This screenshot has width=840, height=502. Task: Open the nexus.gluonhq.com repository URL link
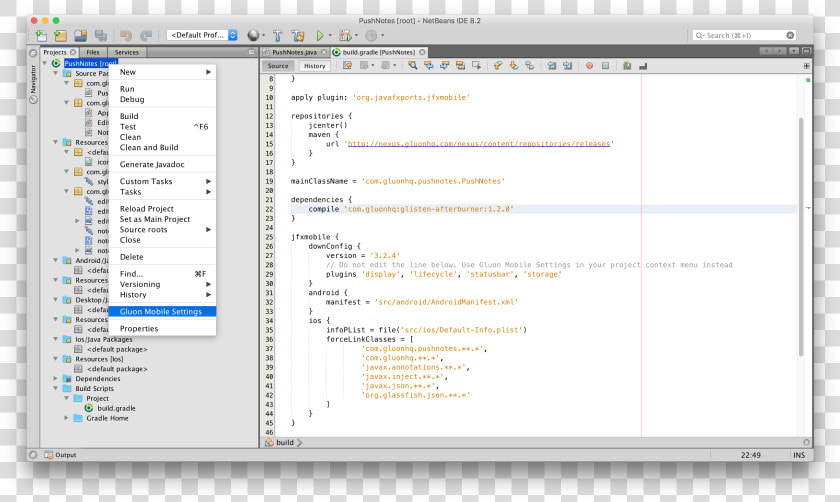tap(479, 144)
